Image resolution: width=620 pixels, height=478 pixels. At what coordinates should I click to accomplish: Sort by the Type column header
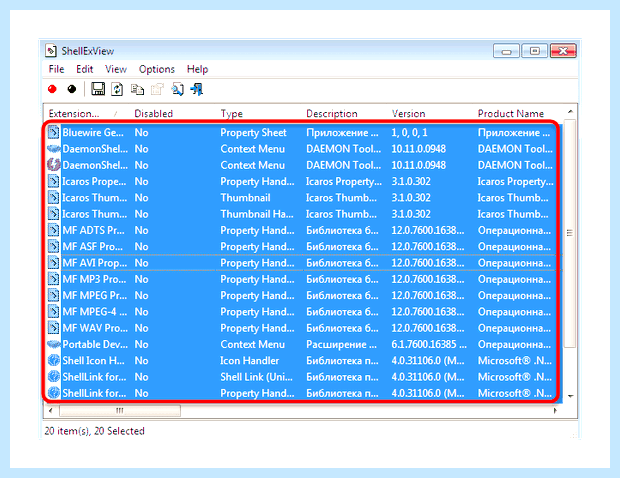(x=259, y=113)
